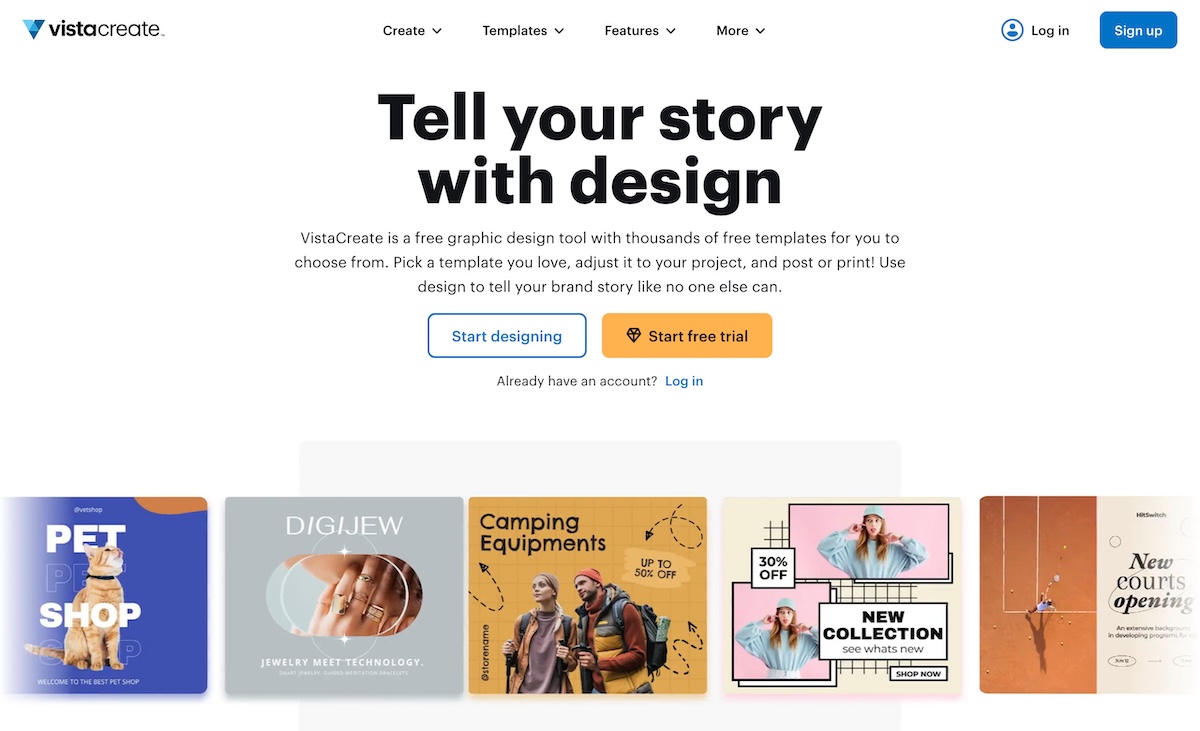Open the Features dropdown

click(639, 30)
